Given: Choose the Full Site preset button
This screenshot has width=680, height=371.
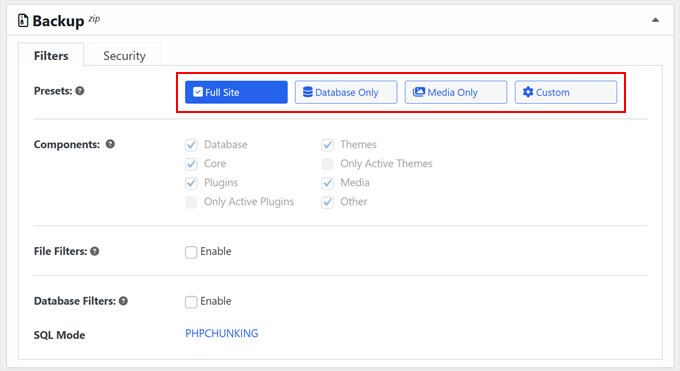Looking at the screenshot, I should click(236, 92).
